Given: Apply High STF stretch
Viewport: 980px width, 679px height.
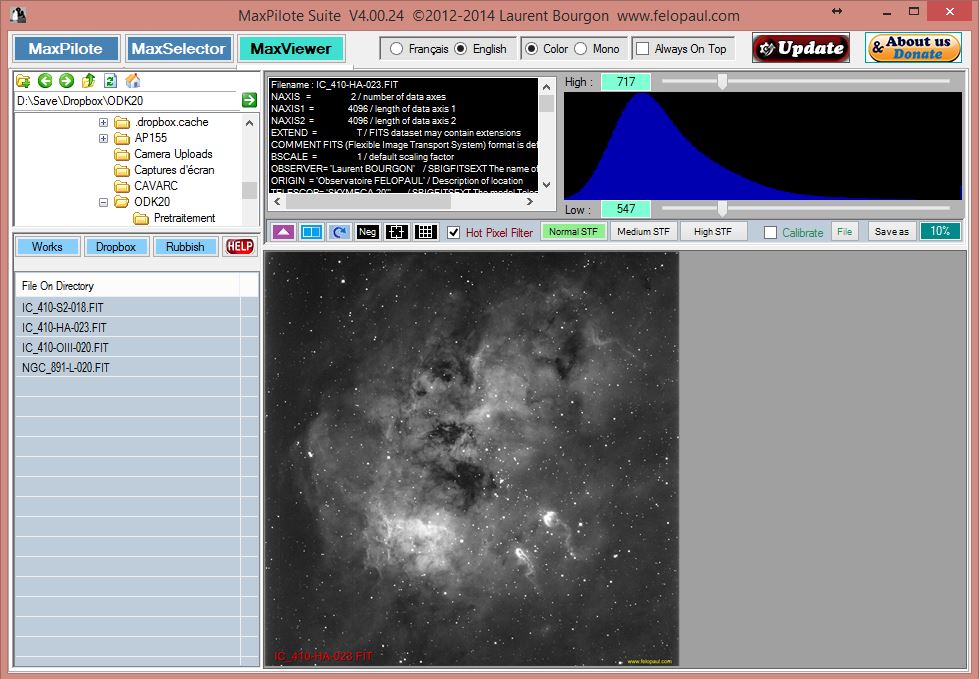Looking at the screenshot, I should [712, 231].
